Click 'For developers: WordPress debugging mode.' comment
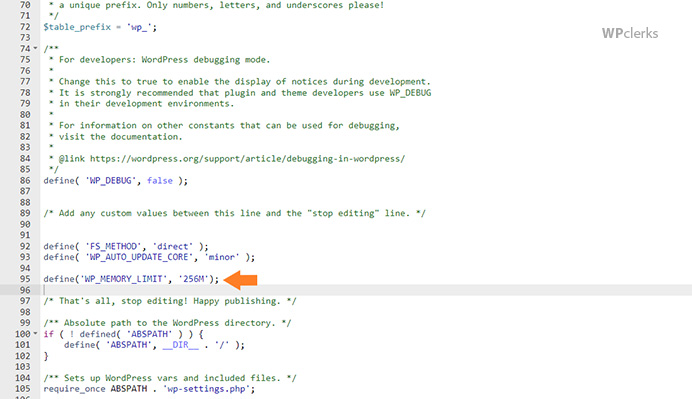The image size is (692, 399). pyautogui.click(x=164, y=60)
